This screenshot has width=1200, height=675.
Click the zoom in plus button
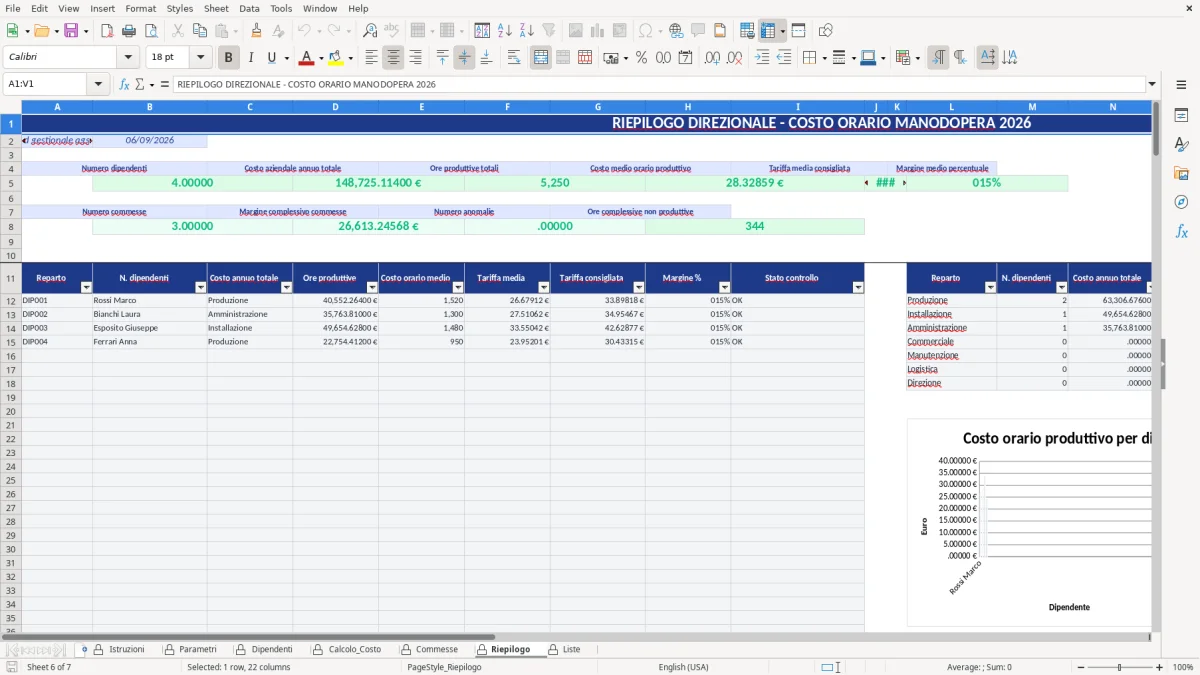pos(1159,667)
